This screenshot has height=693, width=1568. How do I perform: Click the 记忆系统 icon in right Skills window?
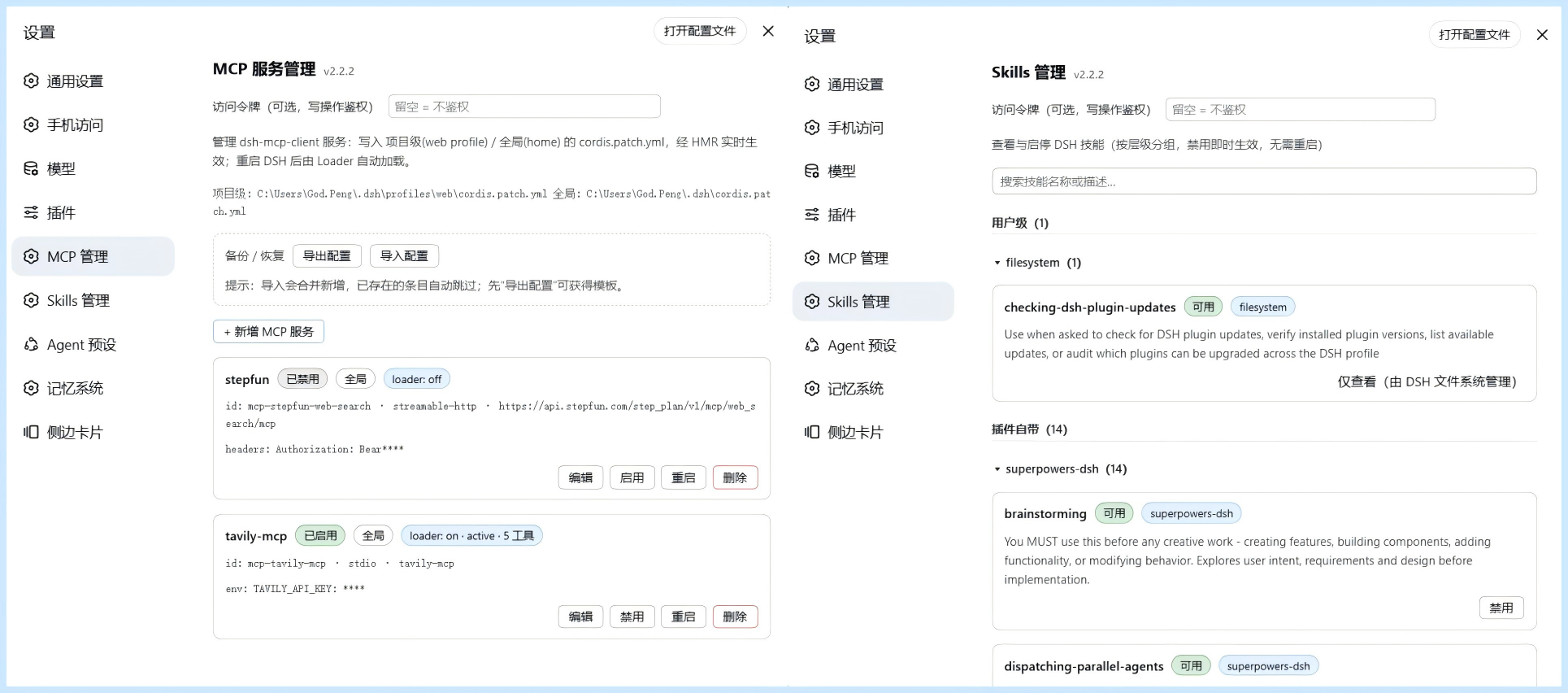coord(812,388)
